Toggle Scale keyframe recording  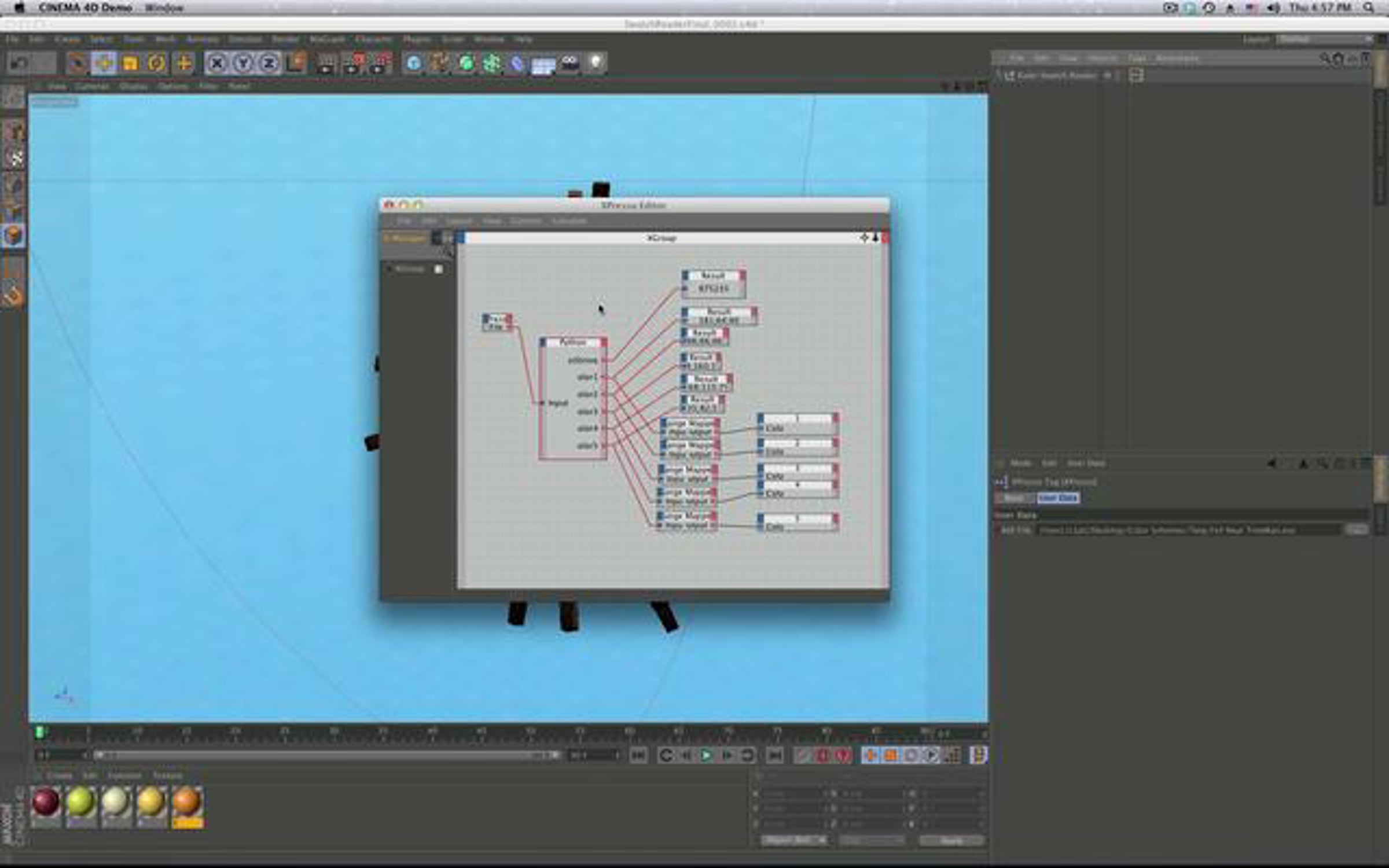[x=891, y=755]
